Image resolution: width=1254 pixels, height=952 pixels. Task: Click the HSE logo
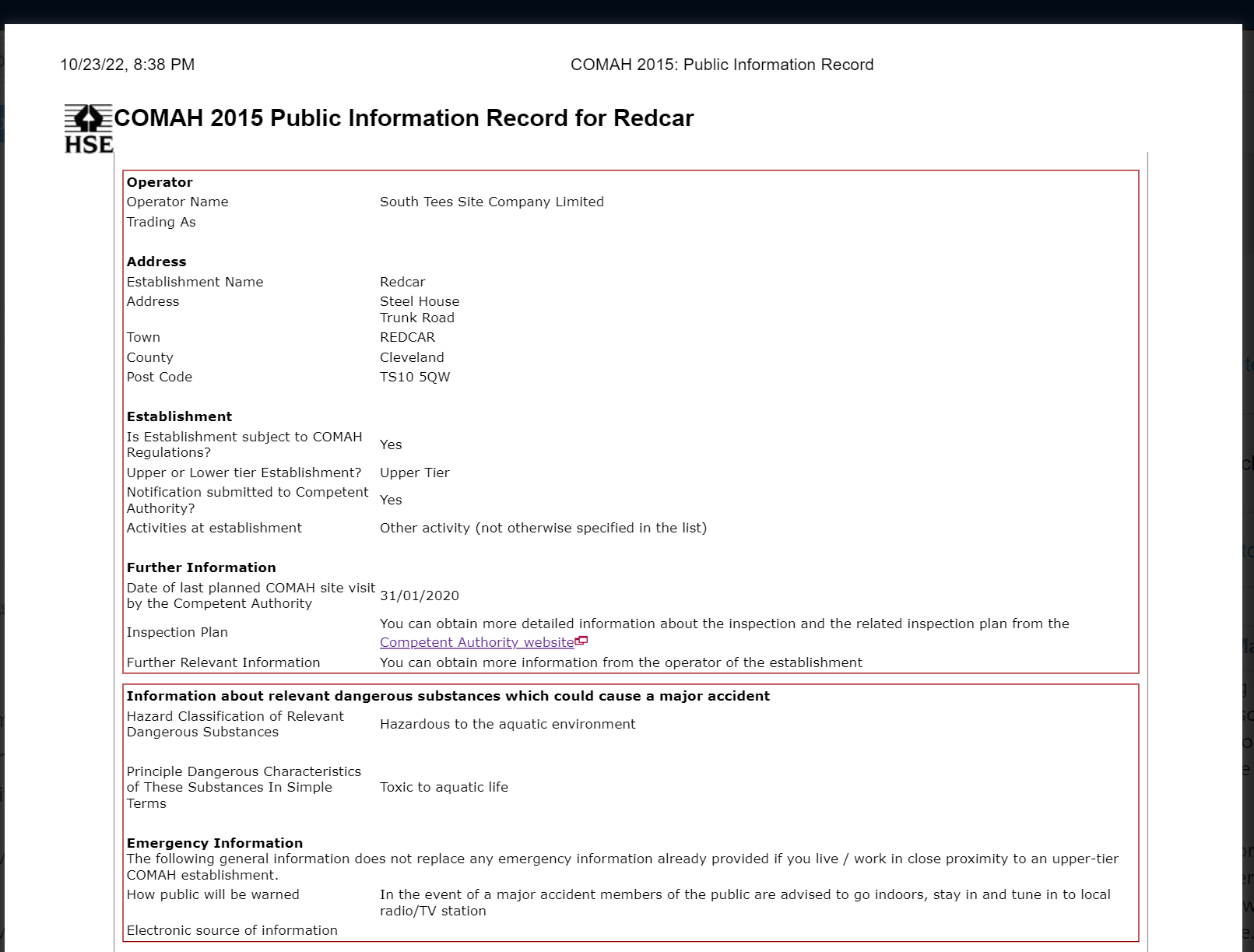88,128
